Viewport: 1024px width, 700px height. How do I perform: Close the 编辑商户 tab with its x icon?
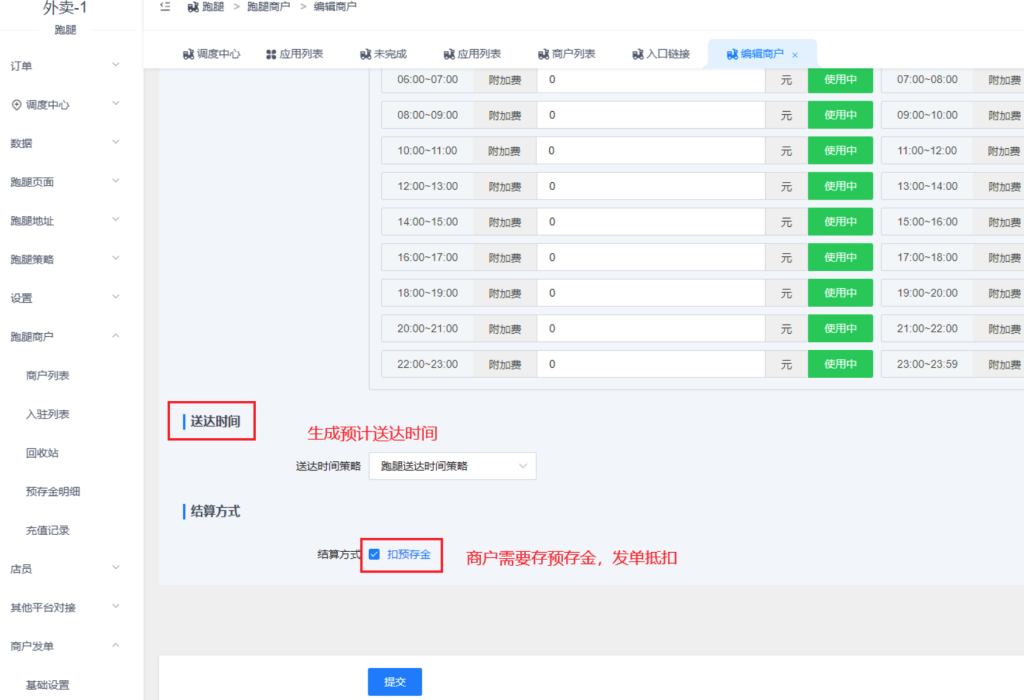(795, 55)
